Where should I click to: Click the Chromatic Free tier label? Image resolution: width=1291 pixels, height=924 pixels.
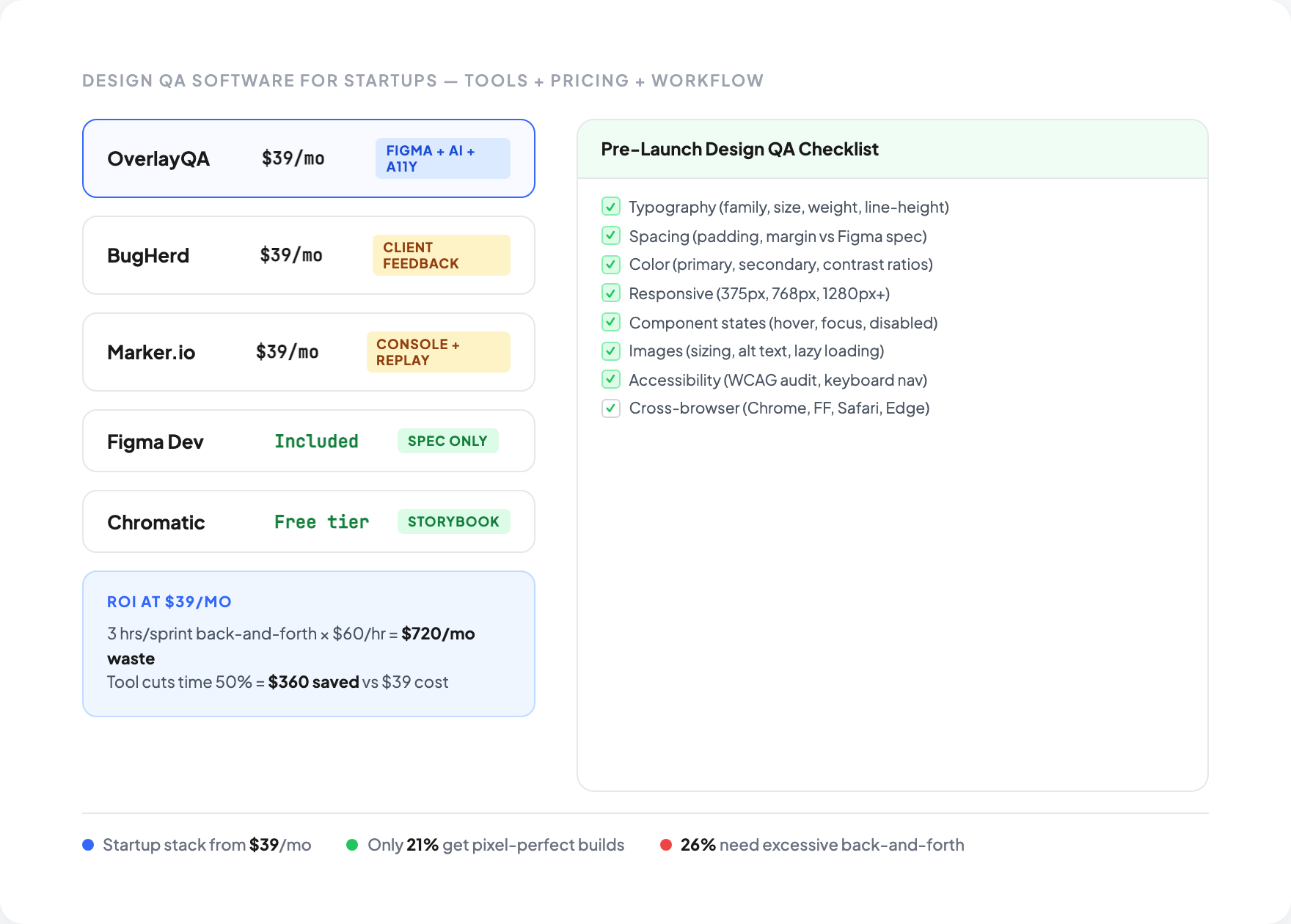point(322,522)
